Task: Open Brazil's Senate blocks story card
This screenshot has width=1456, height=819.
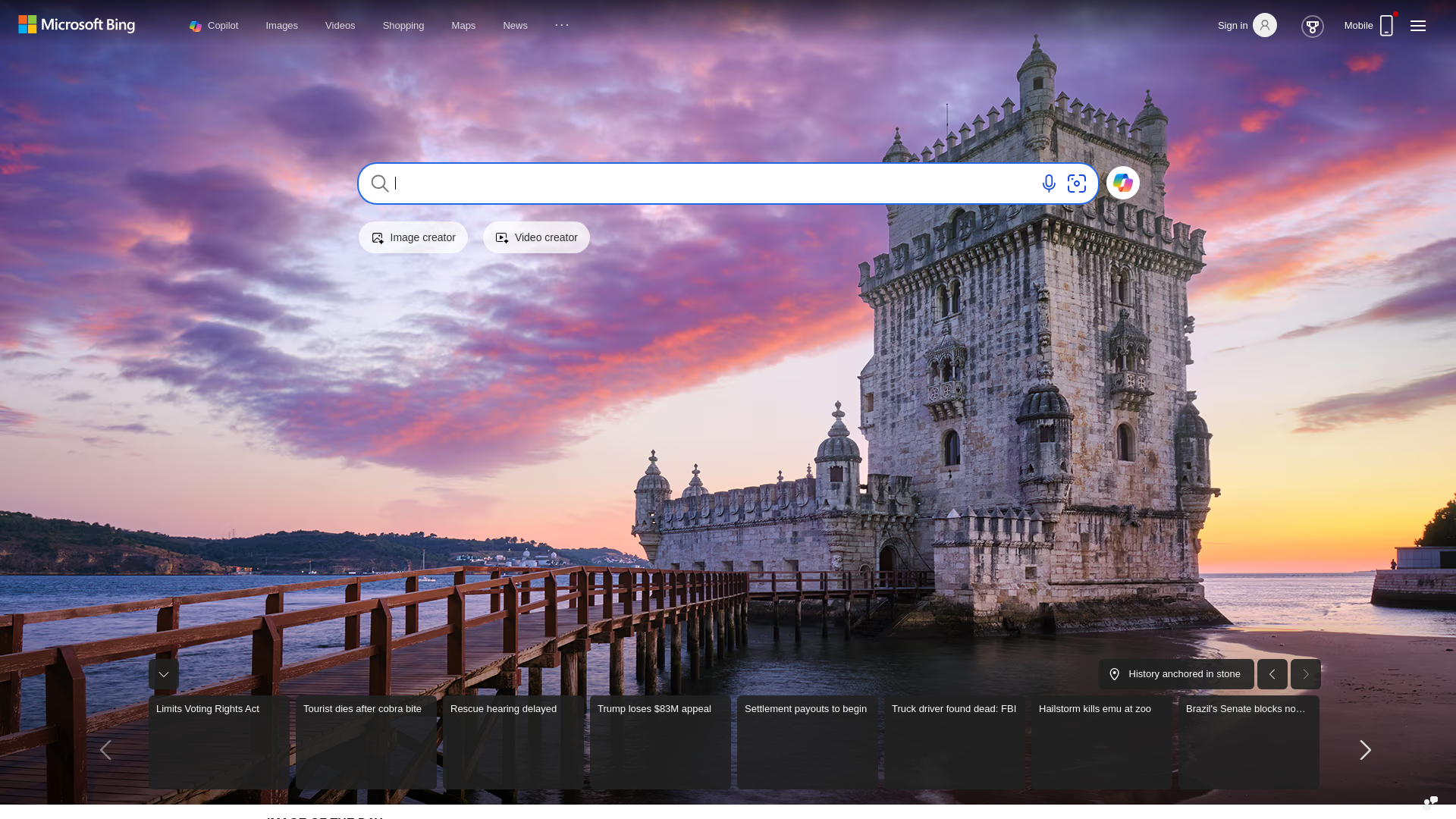Action: tap(1249, 742)
